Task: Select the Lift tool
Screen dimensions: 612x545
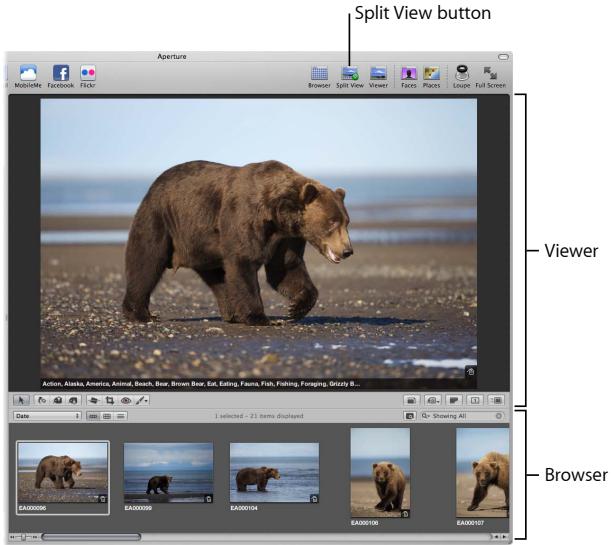Action: [58, 400]
